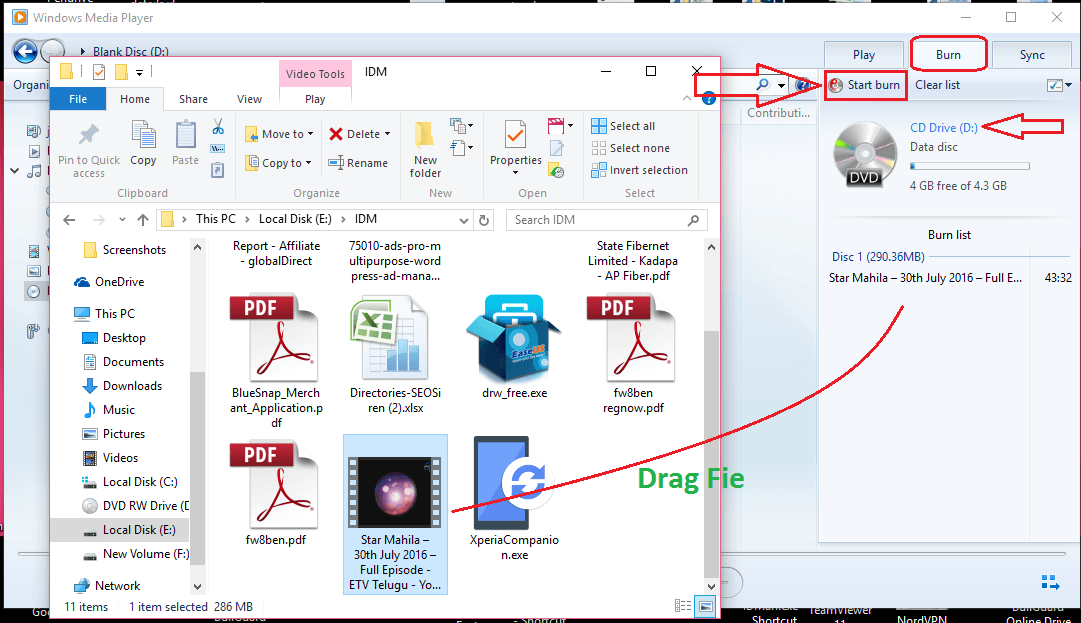
Task: Click the Cut scissors icon
Action: 216,128
